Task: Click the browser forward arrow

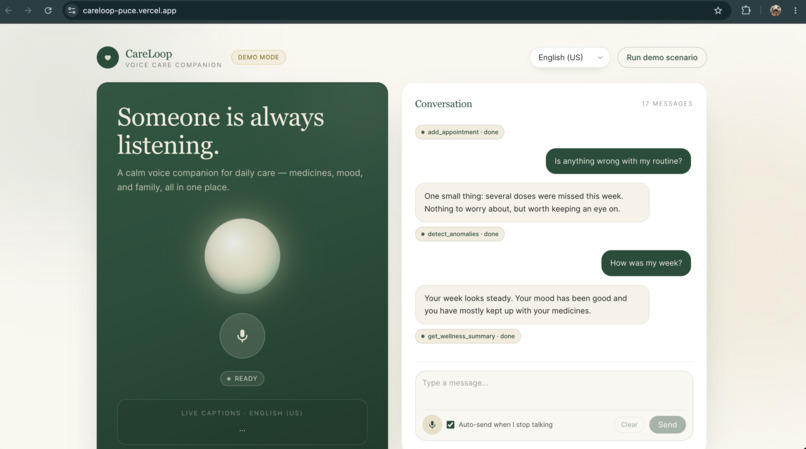Action: tap(28, 10)
